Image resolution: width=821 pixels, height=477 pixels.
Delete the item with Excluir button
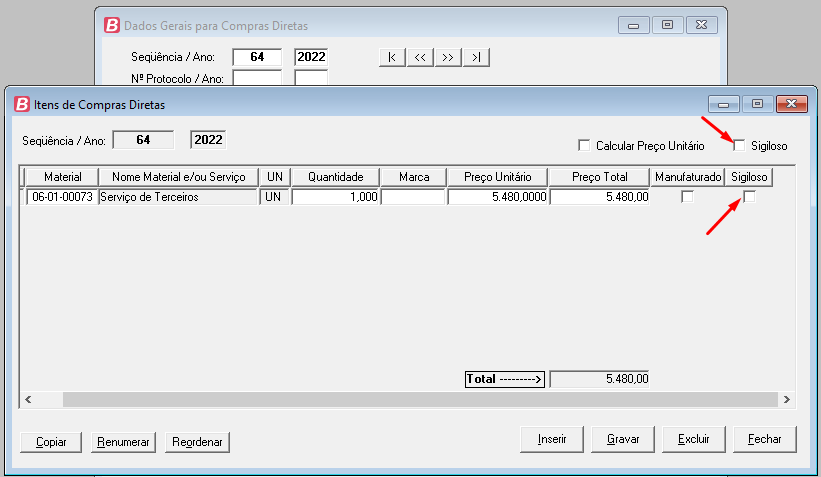click(x=693, y=439)
